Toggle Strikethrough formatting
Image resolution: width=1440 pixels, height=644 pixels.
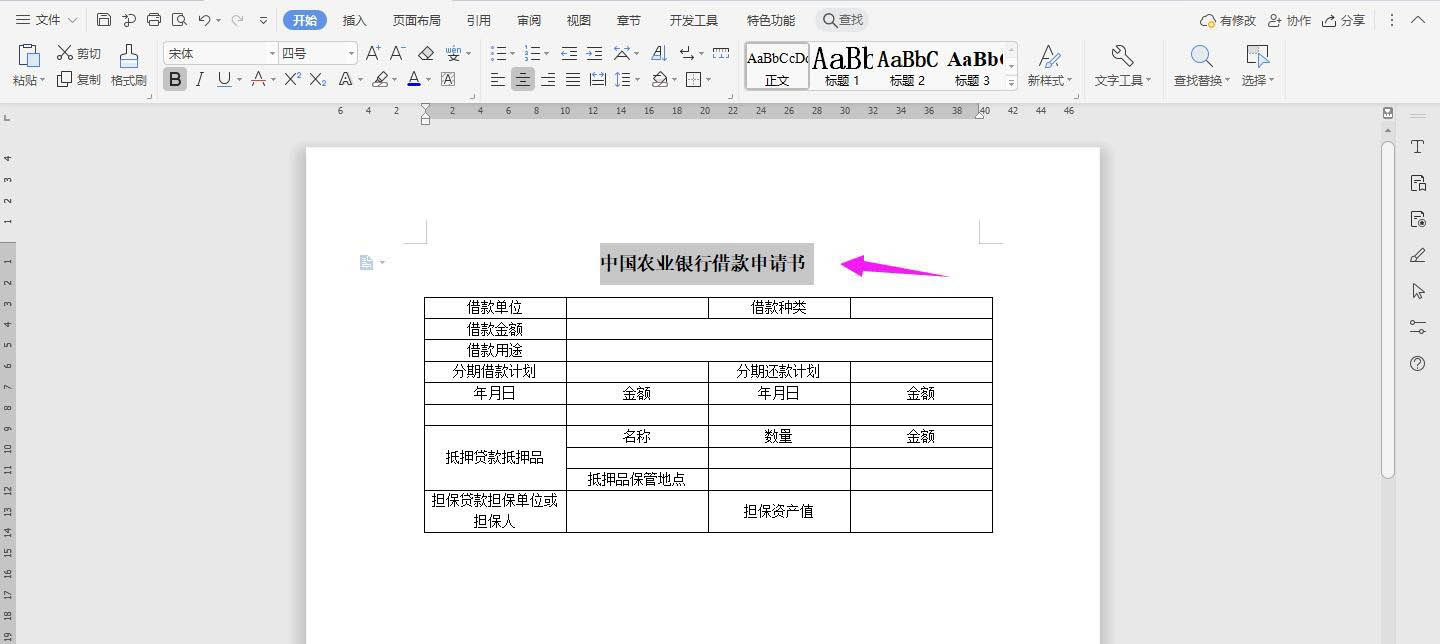(258, 79)
